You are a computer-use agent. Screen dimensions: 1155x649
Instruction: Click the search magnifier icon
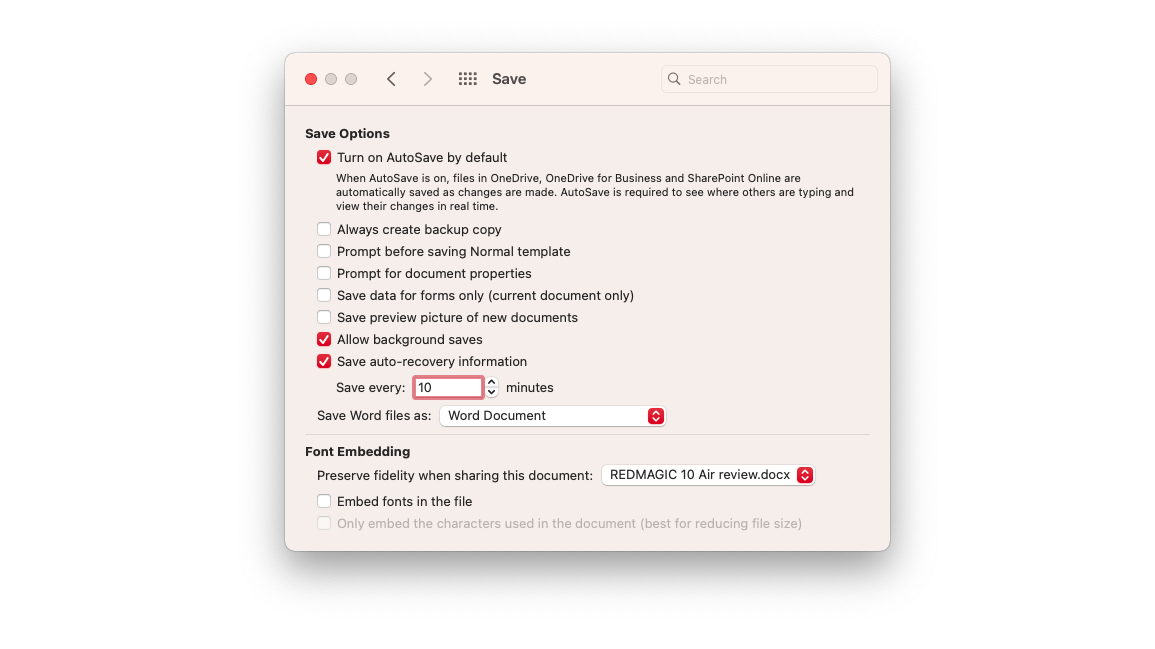[674, 79]
